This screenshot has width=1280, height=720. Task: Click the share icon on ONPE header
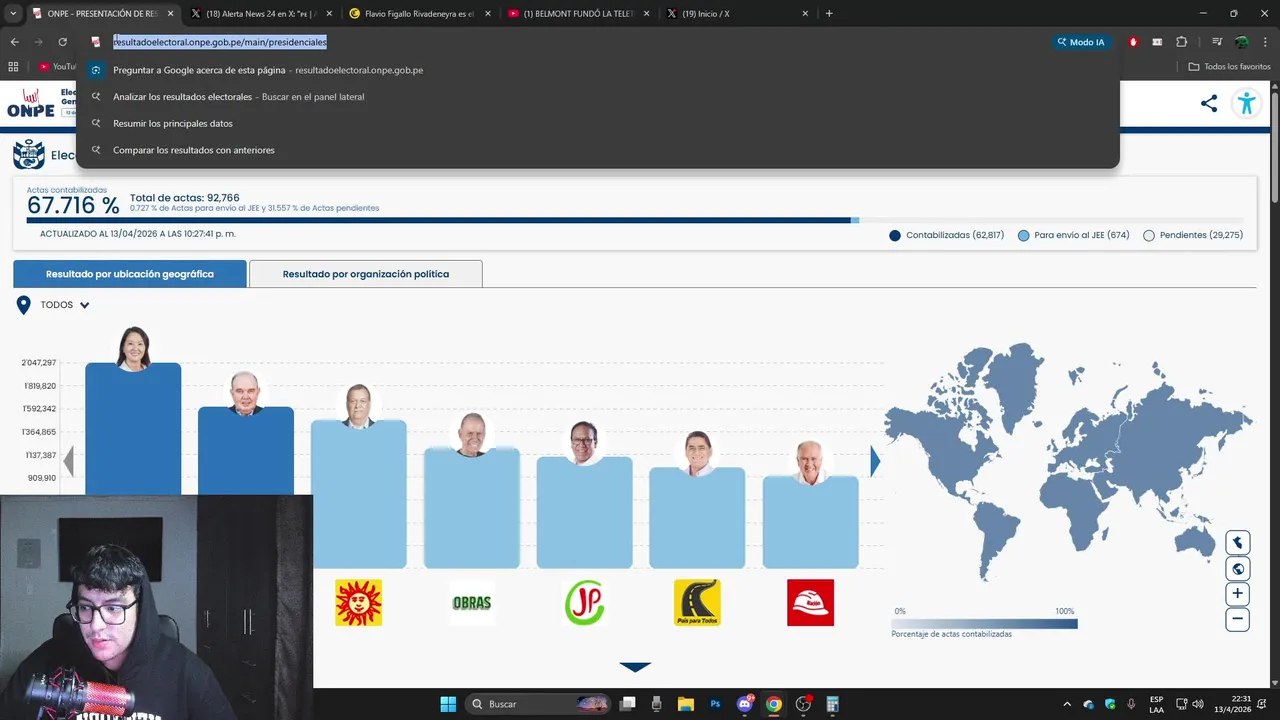pyautogui.click(x=1209, y=103)
